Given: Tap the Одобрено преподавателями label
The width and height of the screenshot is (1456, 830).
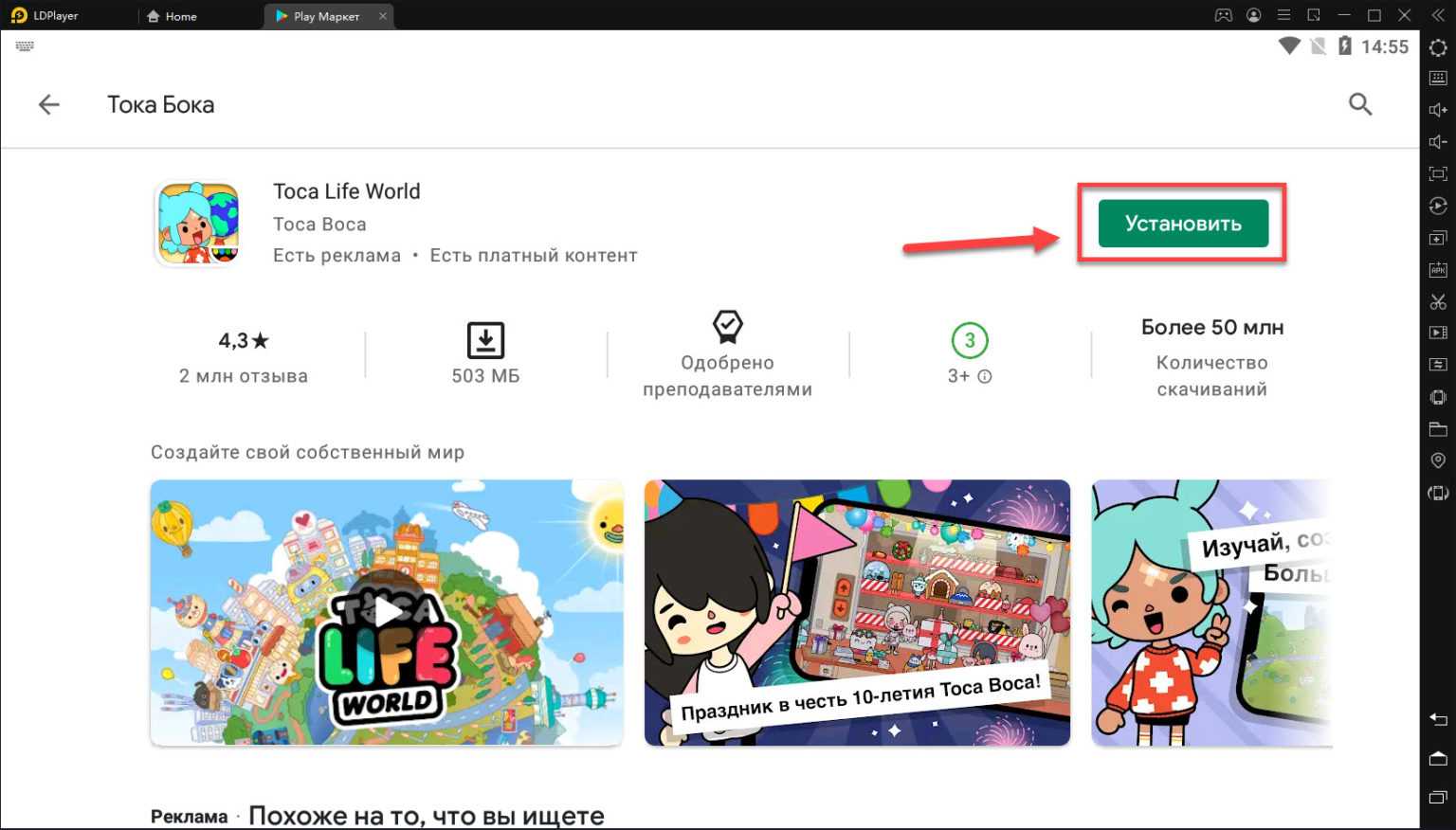Looking at the screenshot, I should (727, 376).
